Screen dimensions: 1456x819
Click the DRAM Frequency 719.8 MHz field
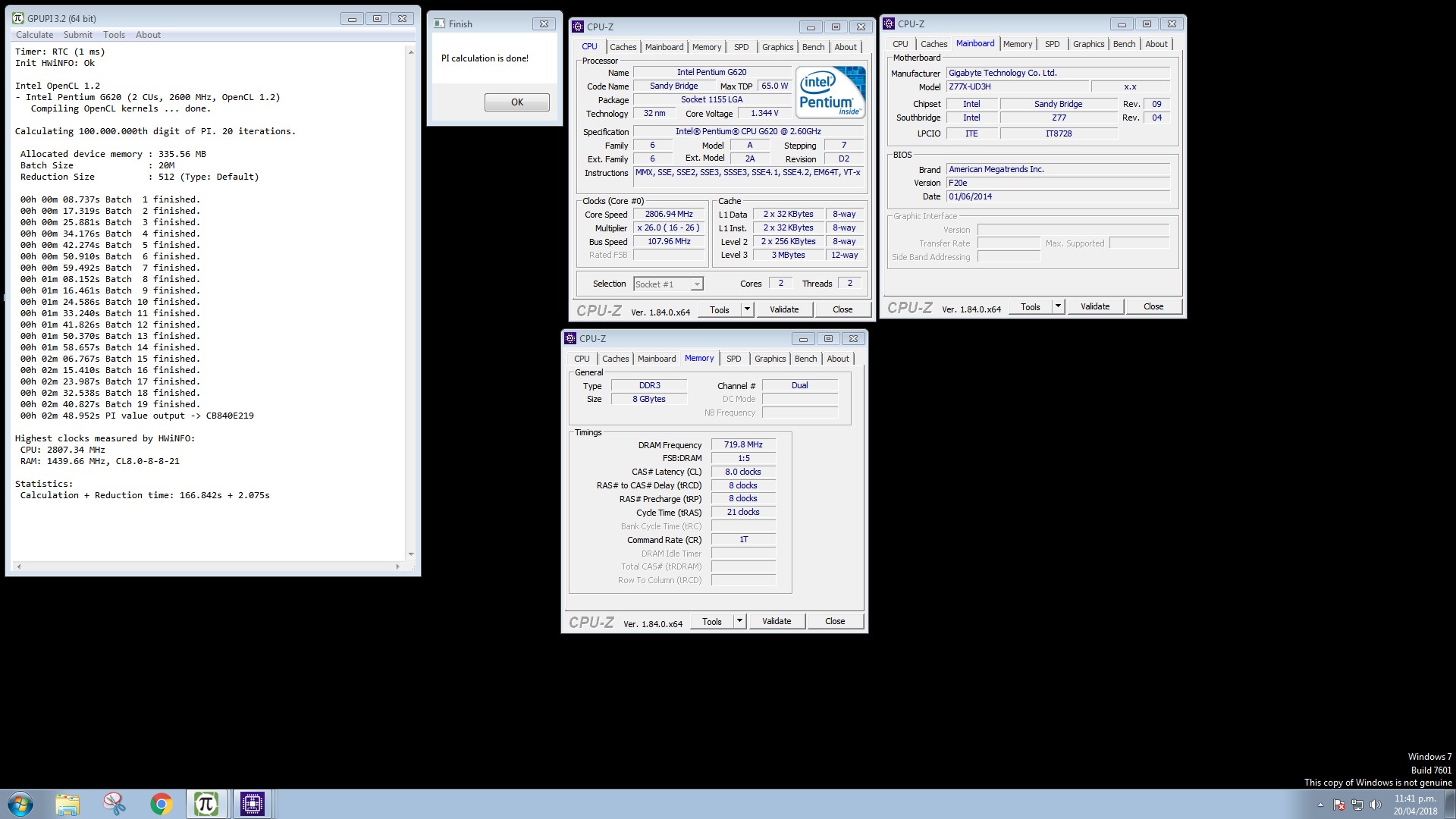(743, 444)
